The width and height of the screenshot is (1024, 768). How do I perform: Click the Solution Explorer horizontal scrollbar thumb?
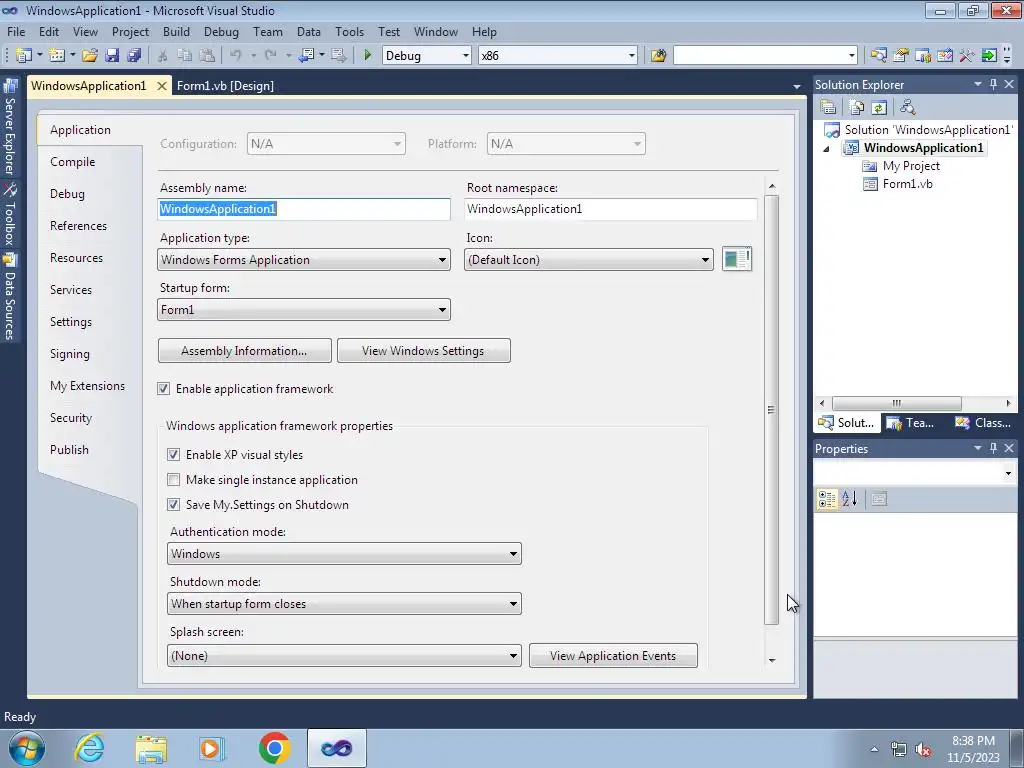(897, 403)
